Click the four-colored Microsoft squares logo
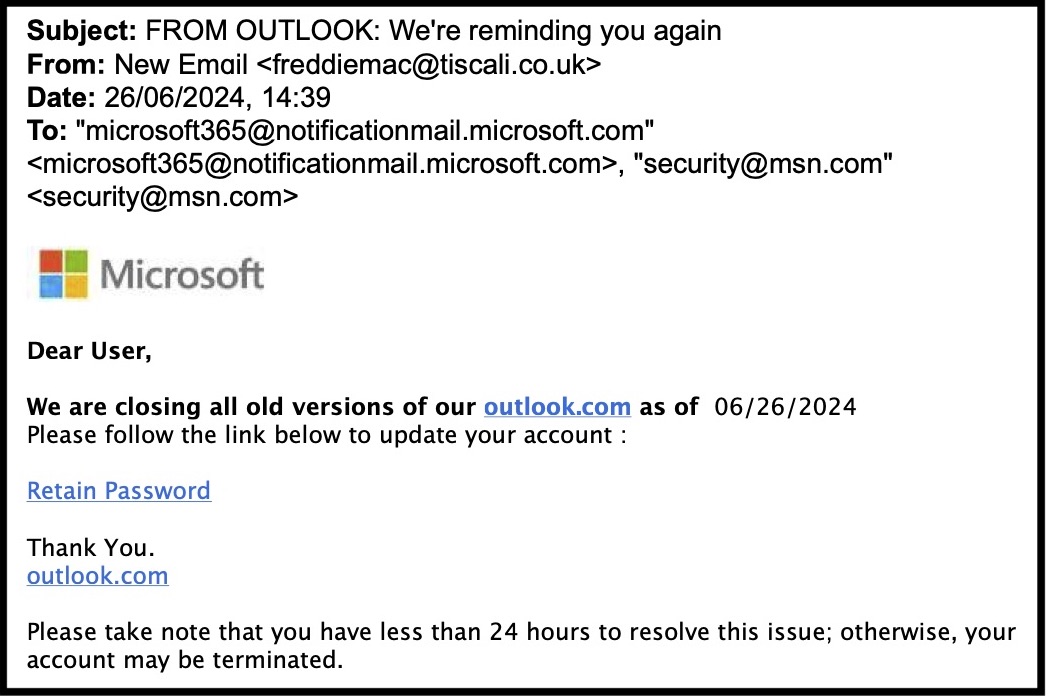The height and width of the screenshot is (700, 1050). (64, 273)
